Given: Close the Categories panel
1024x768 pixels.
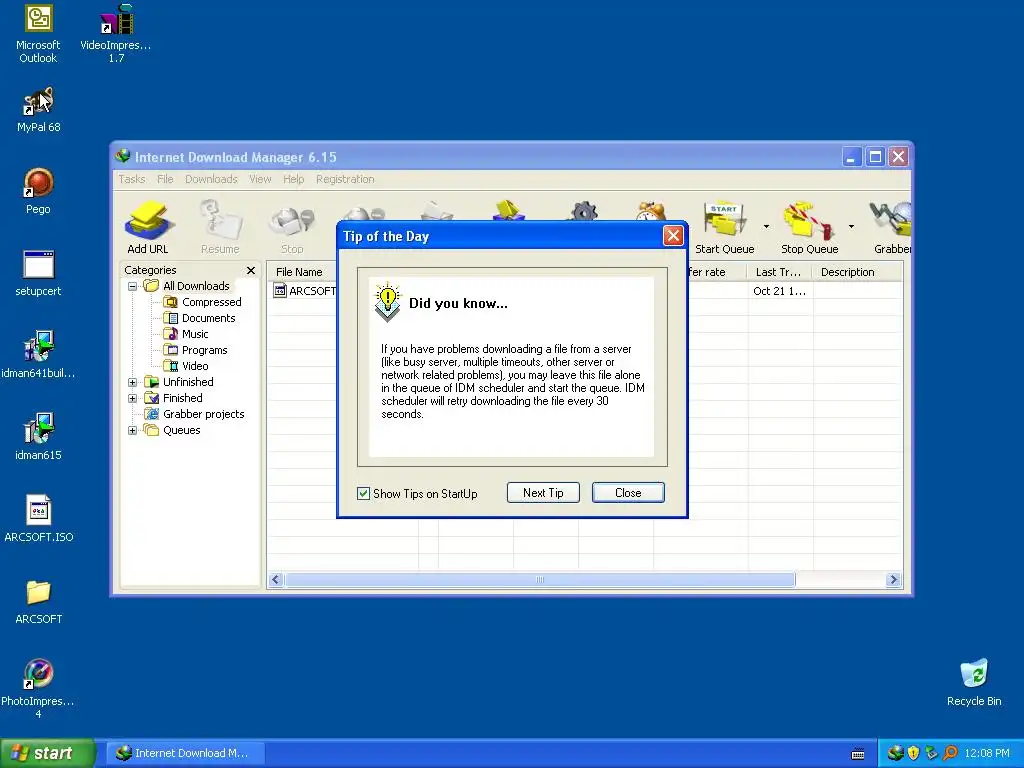Looking at the screenshot, I should pyautogui.click(x=251, y=270).
